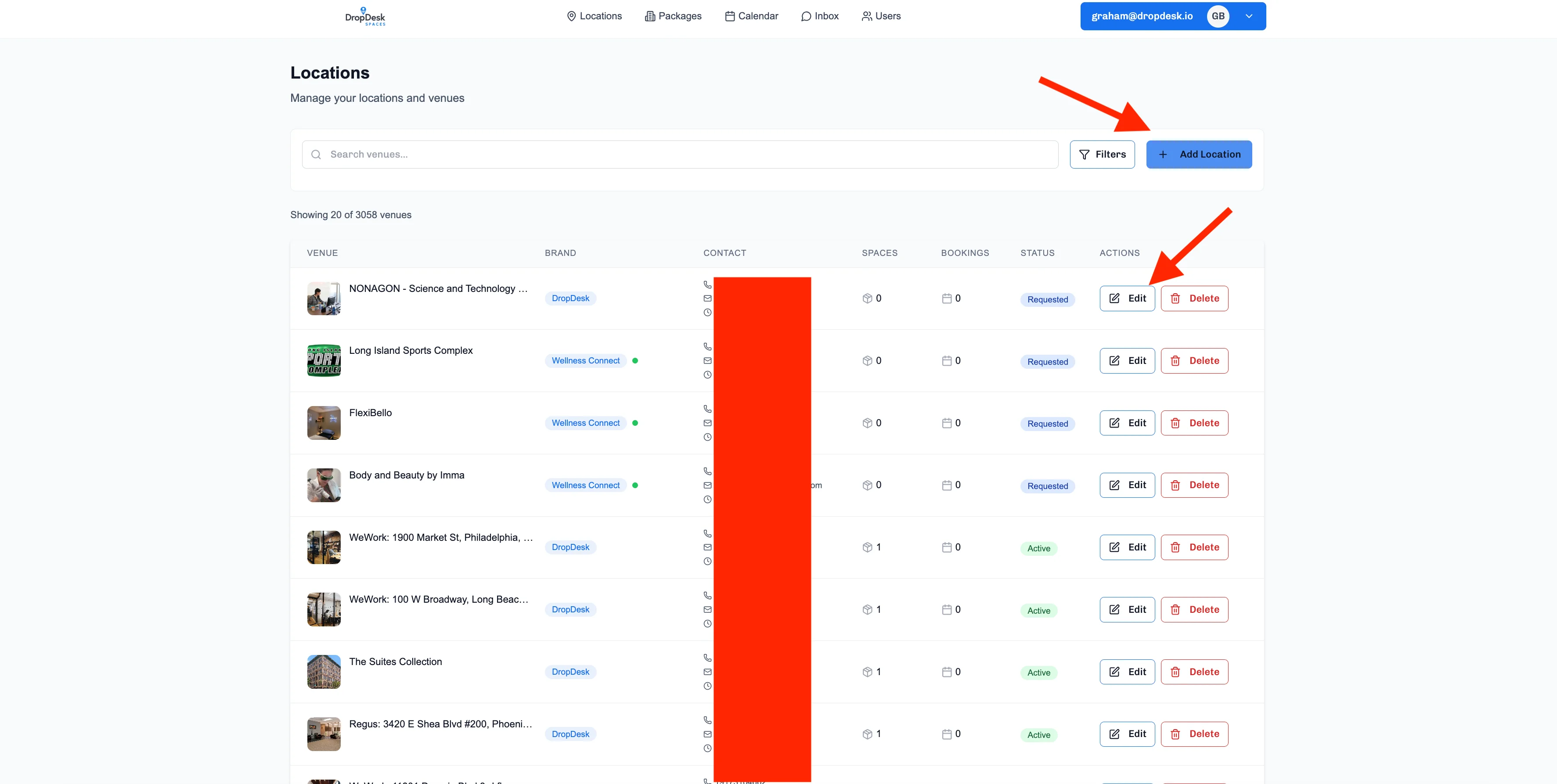Click the DropDesk brand tag for NONAGON
The height and width of the screenshot is (784, 1557).
pos(570,298)
